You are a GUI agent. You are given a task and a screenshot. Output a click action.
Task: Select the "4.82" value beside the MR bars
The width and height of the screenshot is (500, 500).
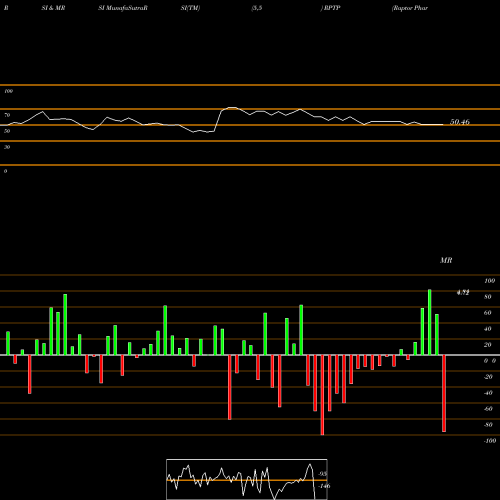(x=463, y=293)
